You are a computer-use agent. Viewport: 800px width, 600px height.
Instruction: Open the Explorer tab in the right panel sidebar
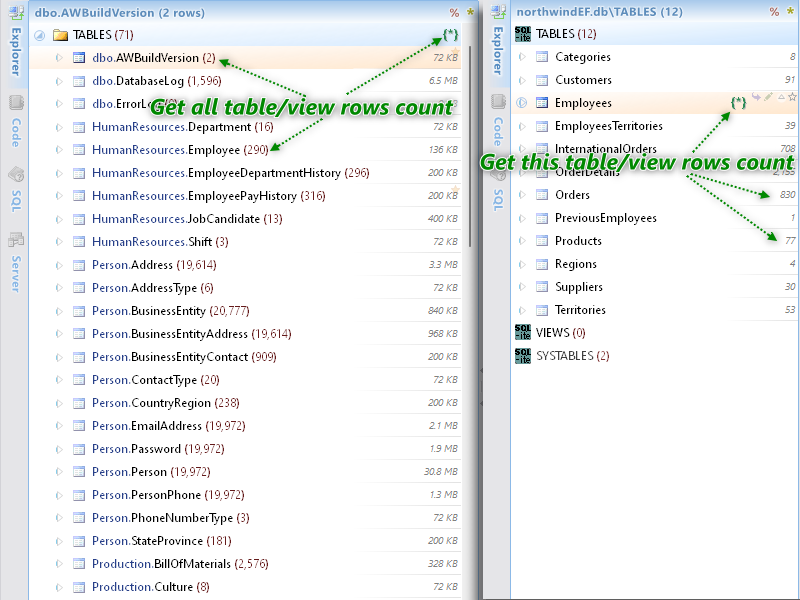pos(498,51)
